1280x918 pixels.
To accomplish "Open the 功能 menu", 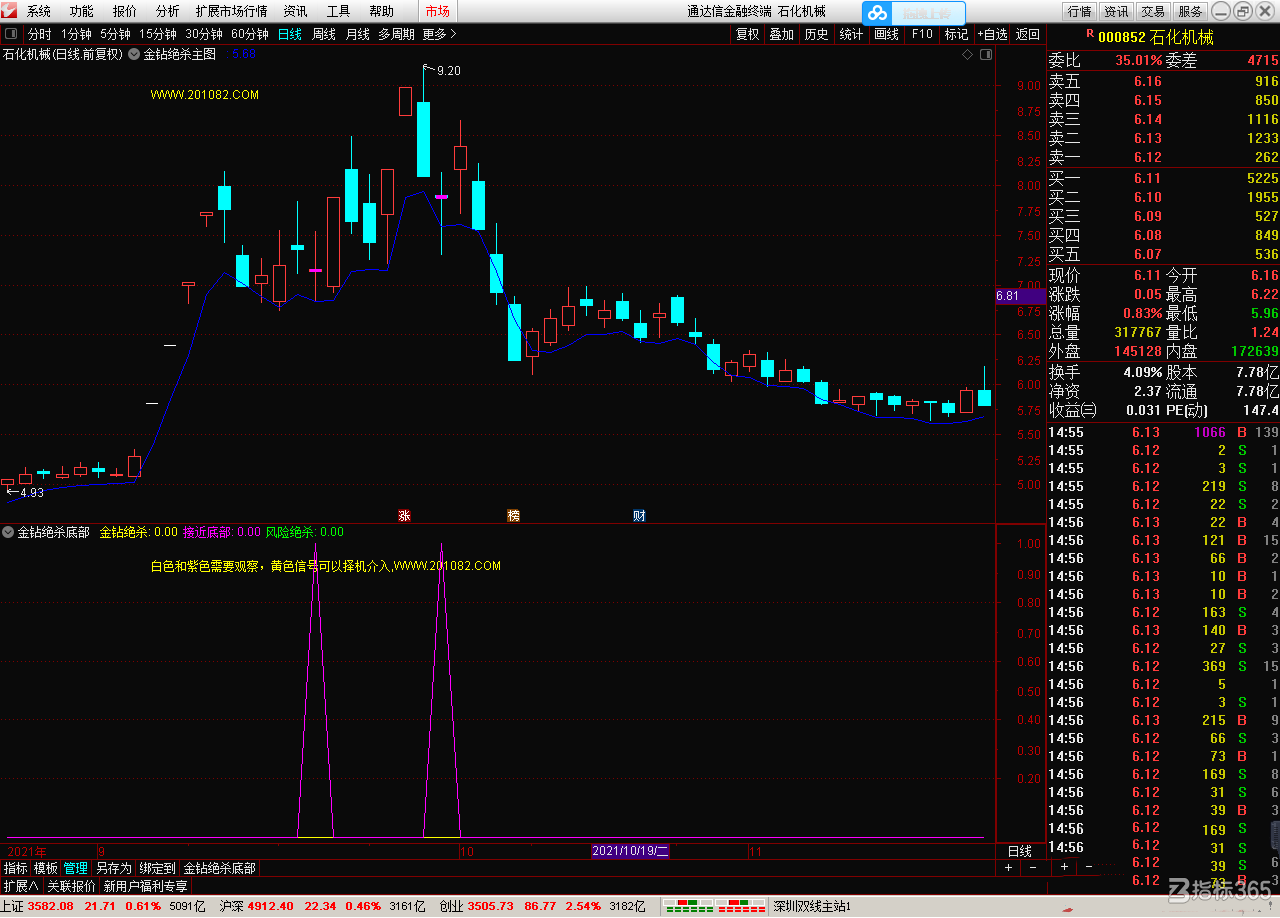I will point(82,11).
